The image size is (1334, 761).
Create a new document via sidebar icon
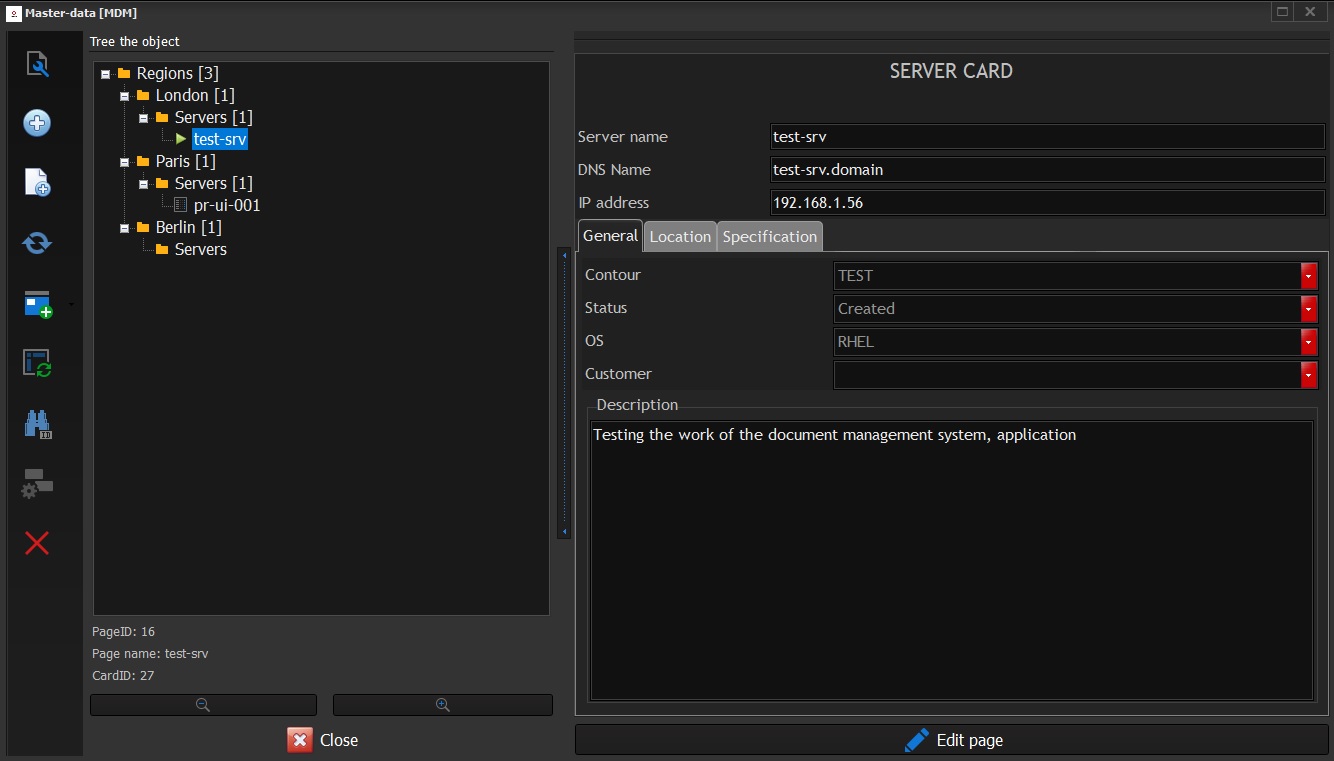(38, 182)
